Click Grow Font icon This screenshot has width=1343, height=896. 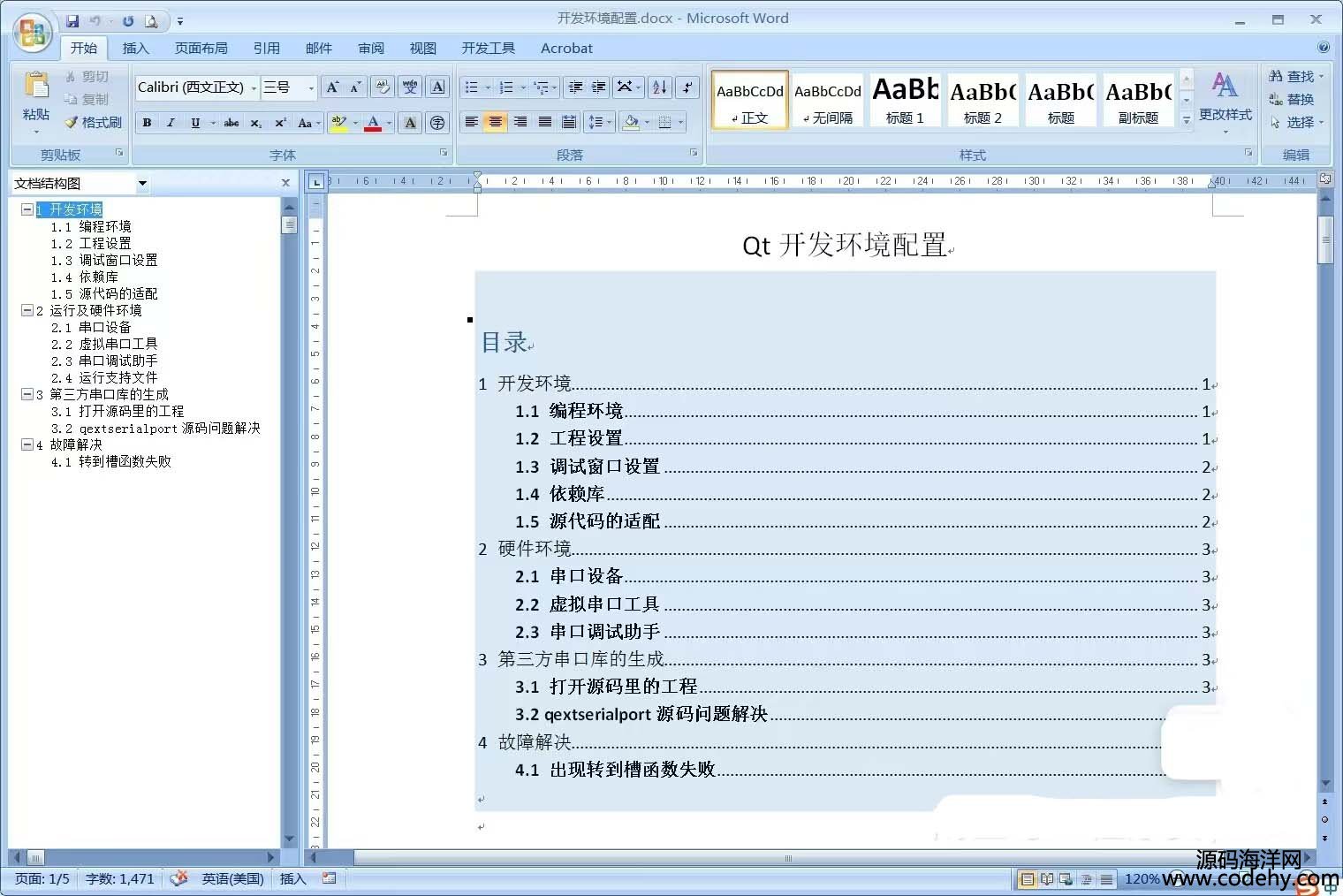pos(332,87)
